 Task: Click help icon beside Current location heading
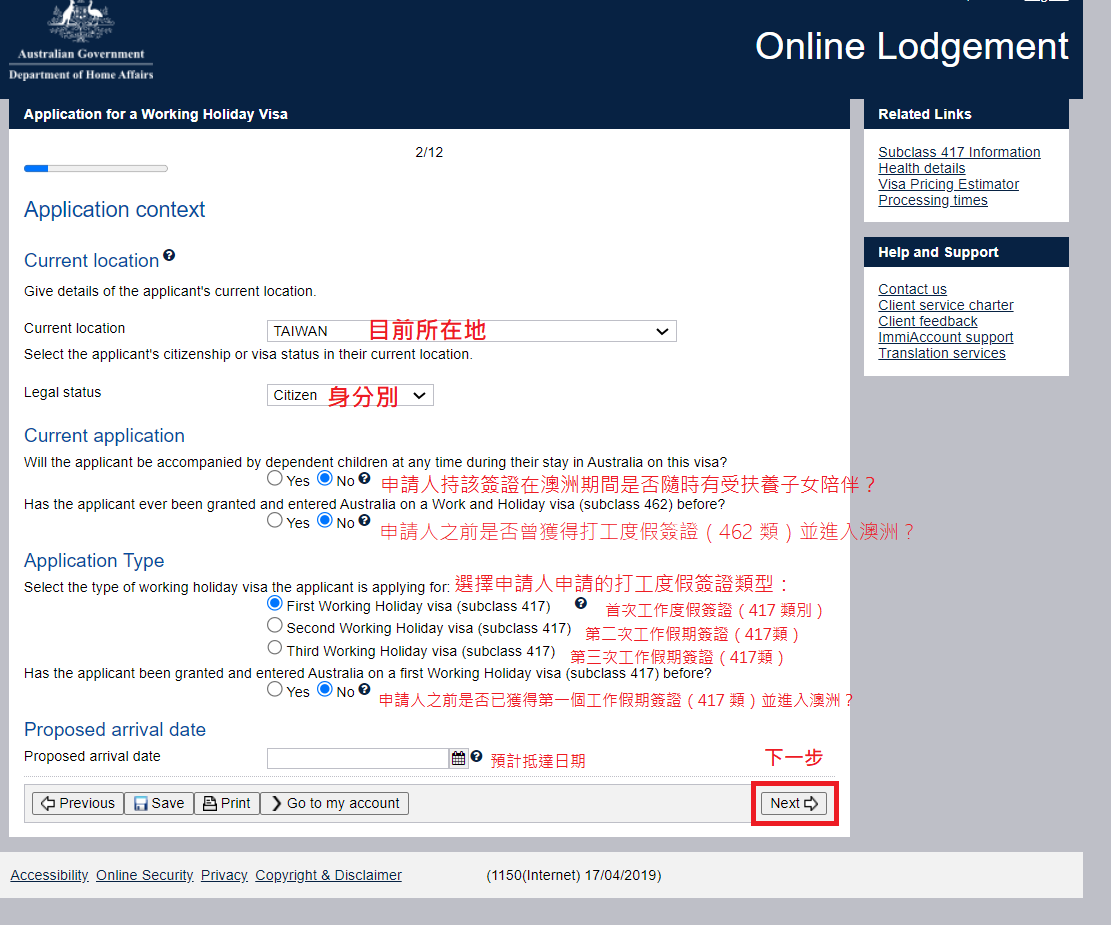(x=169, y=256)
